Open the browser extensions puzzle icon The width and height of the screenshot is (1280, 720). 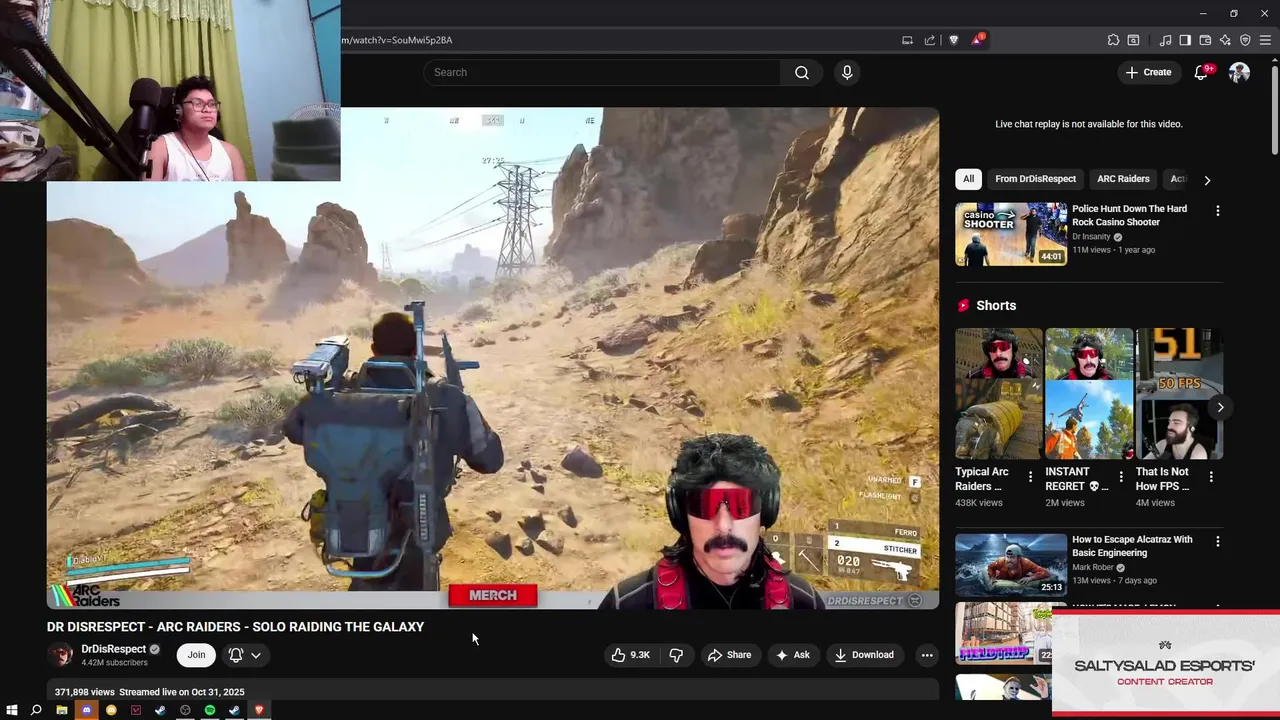coord(1113,40)
